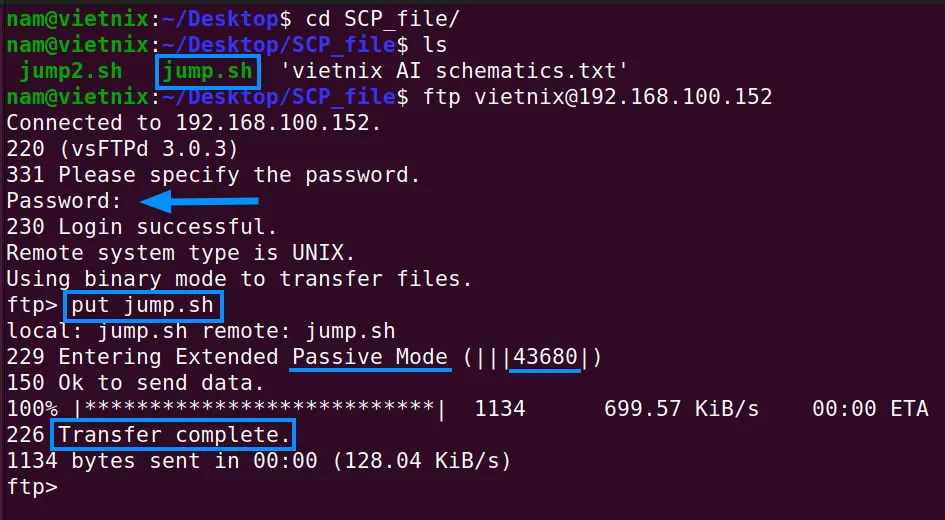The image size is (945, 520).
Task: Click '150 Ok to send data.' line
Action: click(x=136, y=383)
